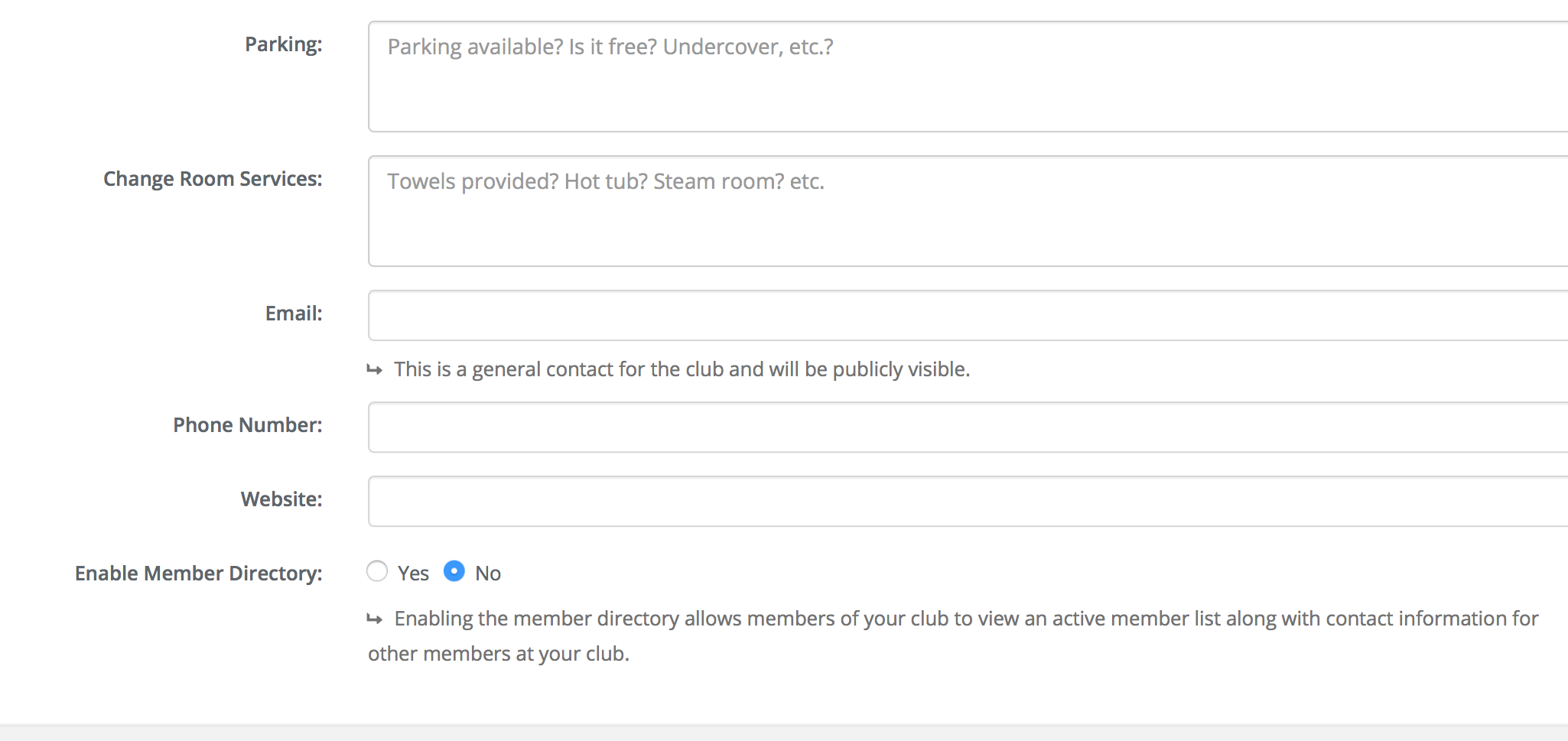Click the gray footer bar below the form

pos(784,733)
